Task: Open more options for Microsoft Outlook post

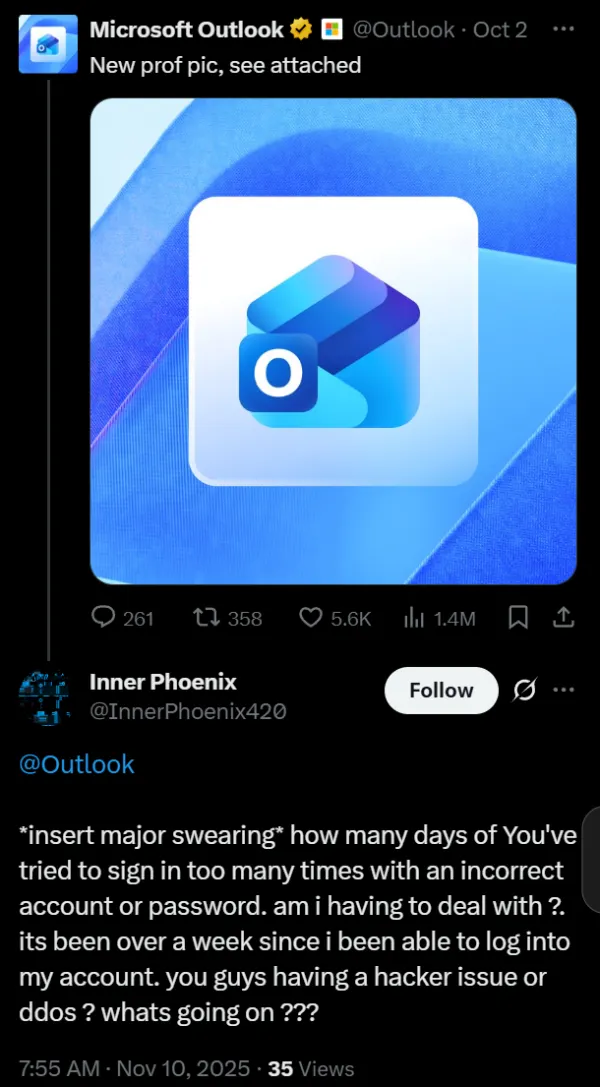Action: click(564, 29)
